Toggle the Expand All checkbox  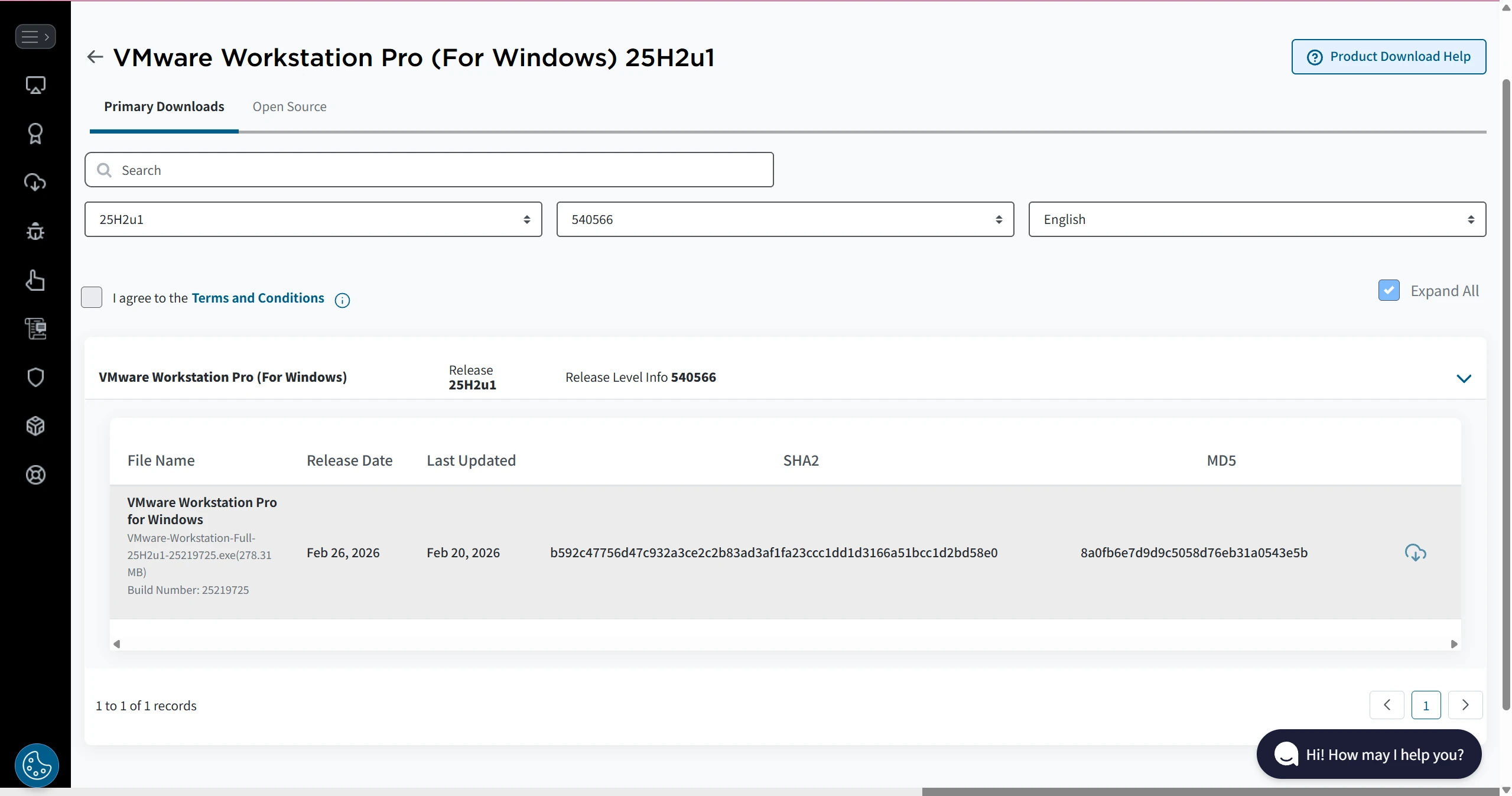pyautogui.click(x=1389, y=290)
